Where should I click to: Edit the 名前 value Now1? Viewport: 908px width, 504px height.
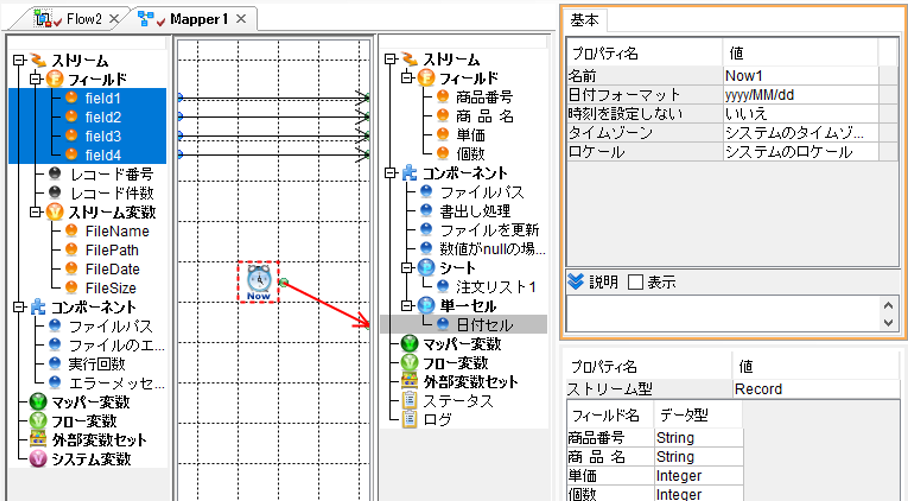pos(801,76)
